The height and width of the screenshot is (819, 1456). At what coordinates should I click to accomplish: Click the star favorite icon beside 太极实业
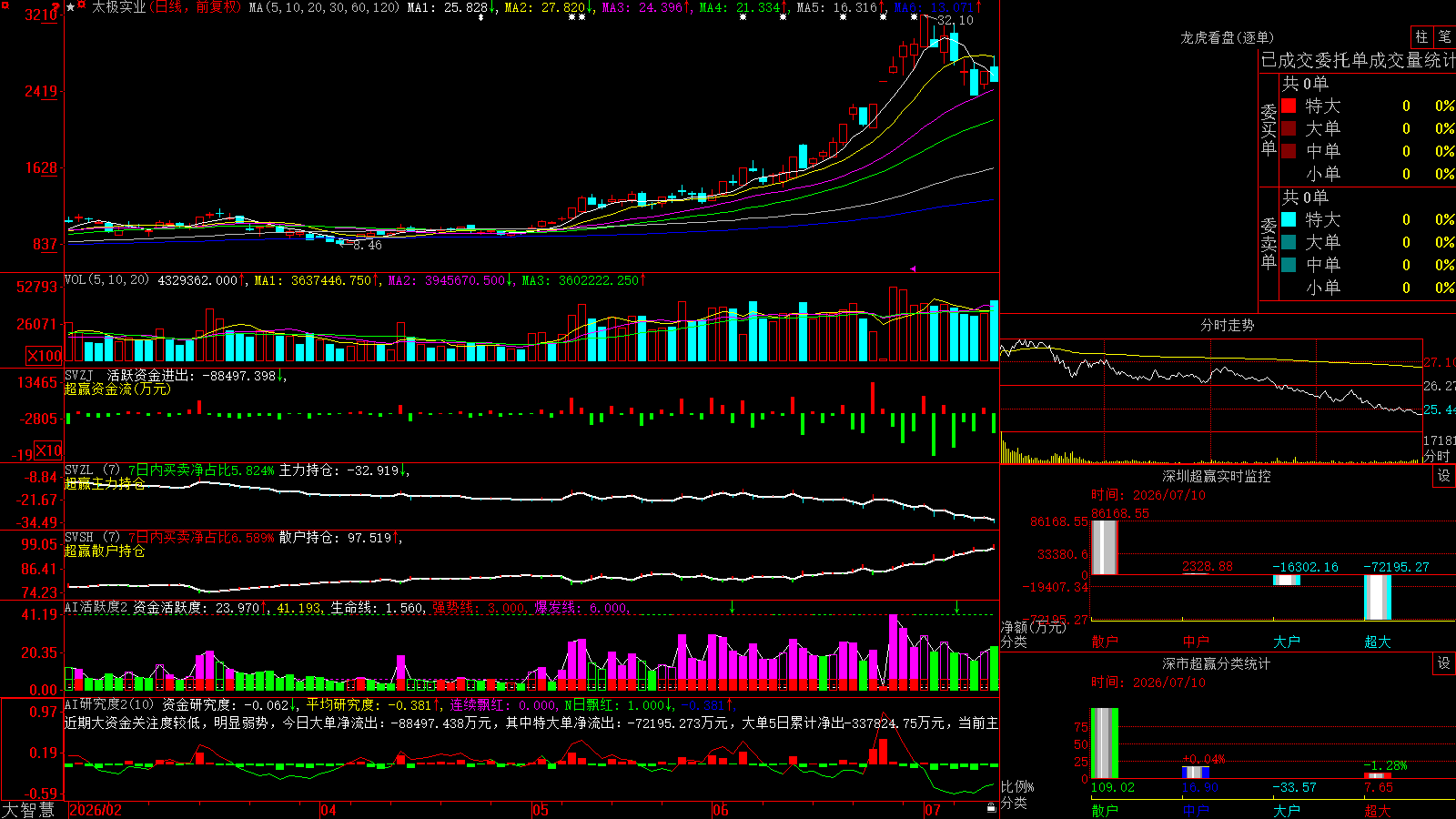pos(70,7)
